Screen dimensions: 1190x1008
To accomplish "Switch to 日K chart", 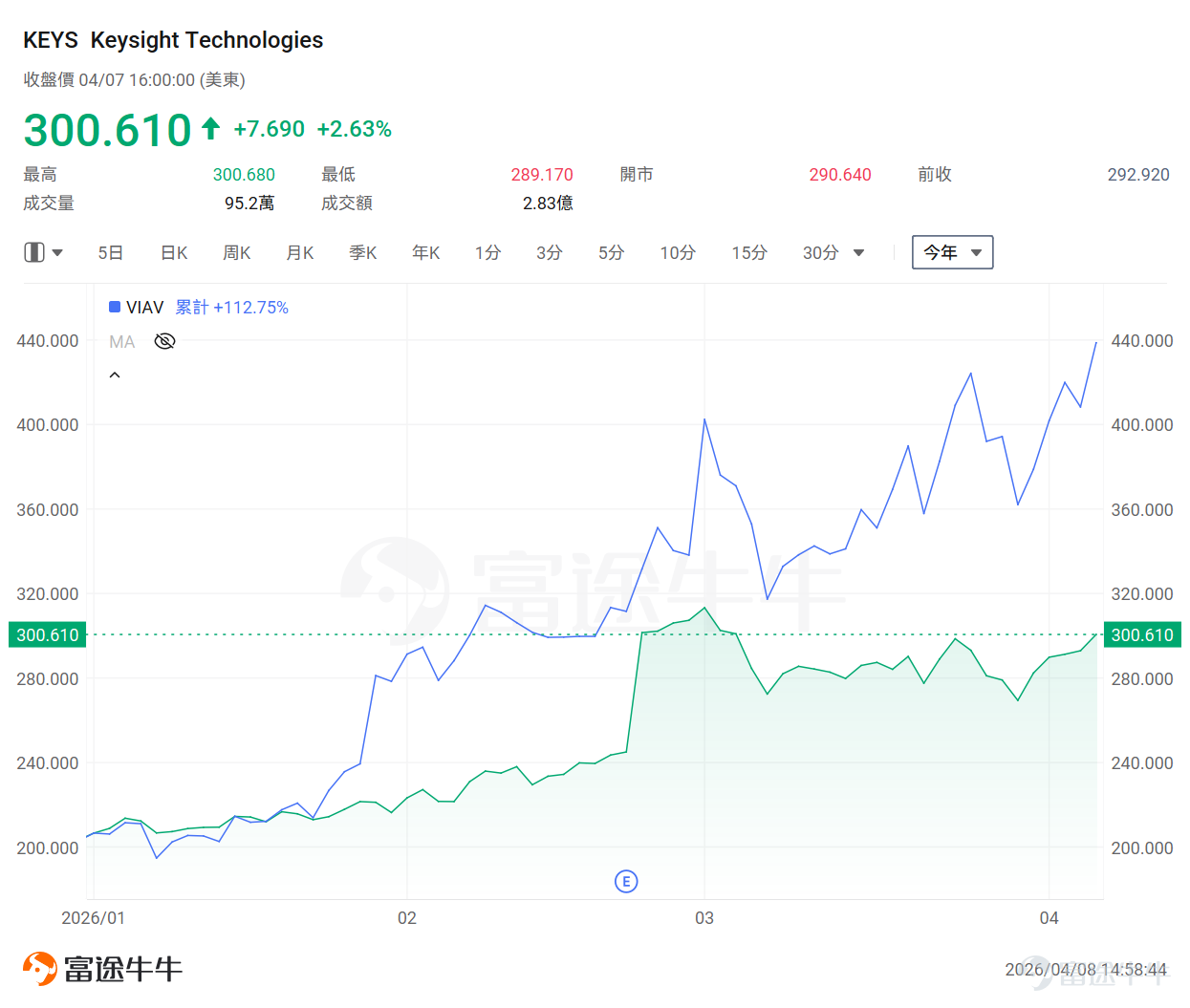I will click(x=174, y=252).
